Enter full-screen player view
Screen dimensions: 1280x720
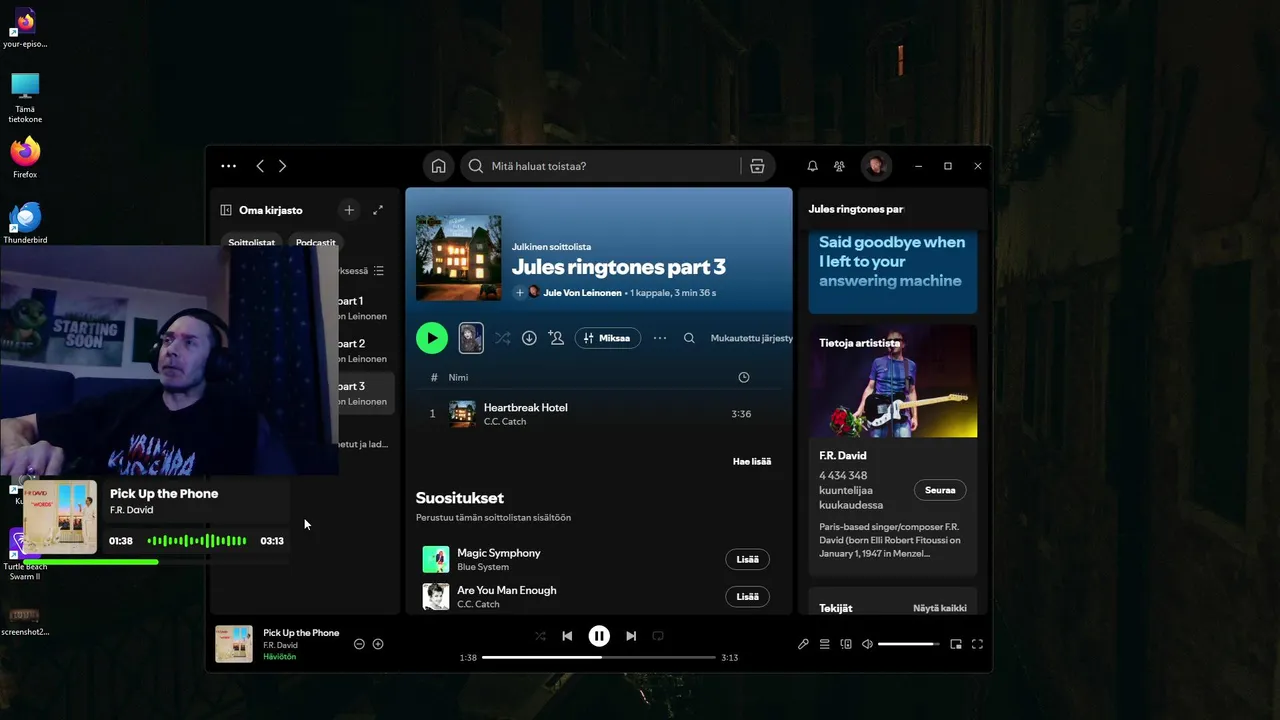[977, 644]
